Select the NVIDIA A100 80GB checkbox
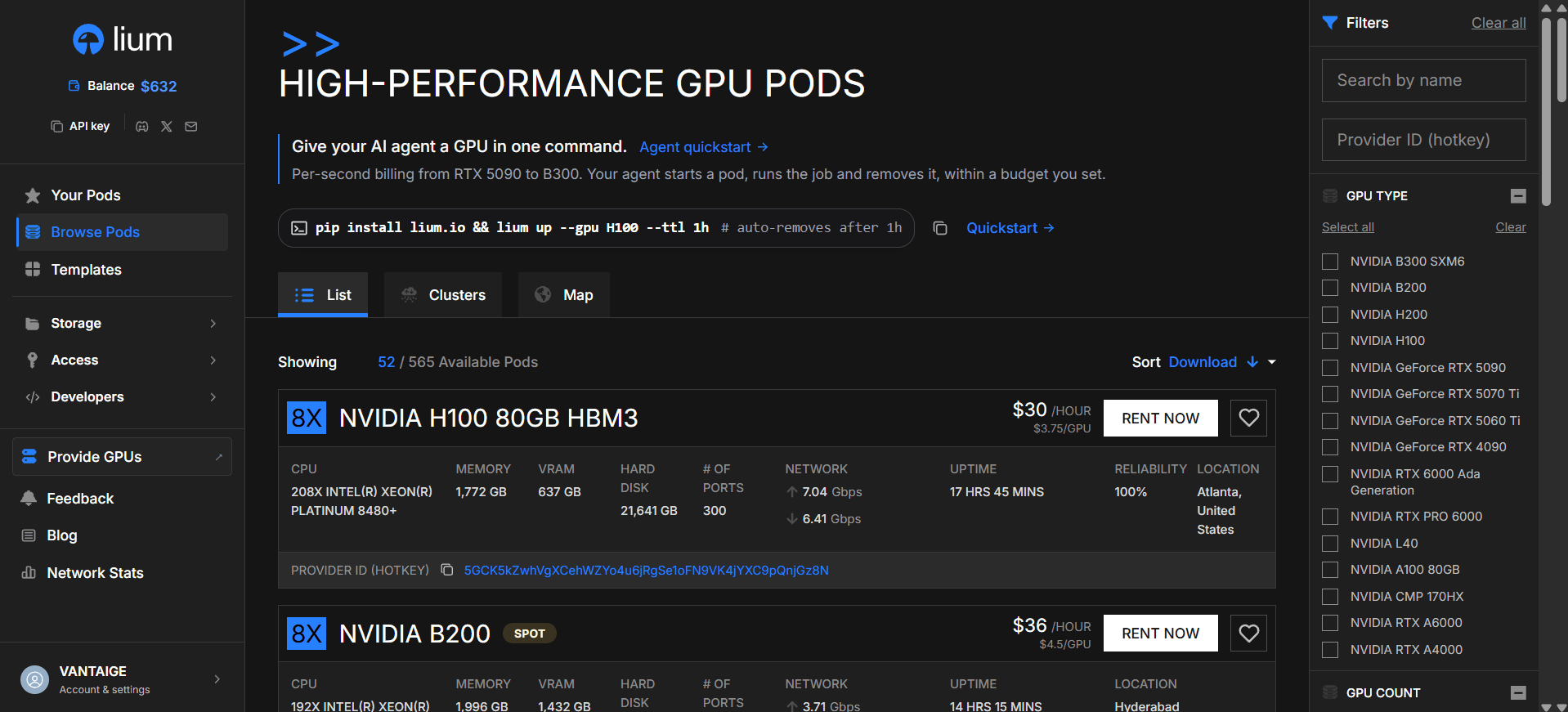The image size is (1568, 712). click(1330, 570)
